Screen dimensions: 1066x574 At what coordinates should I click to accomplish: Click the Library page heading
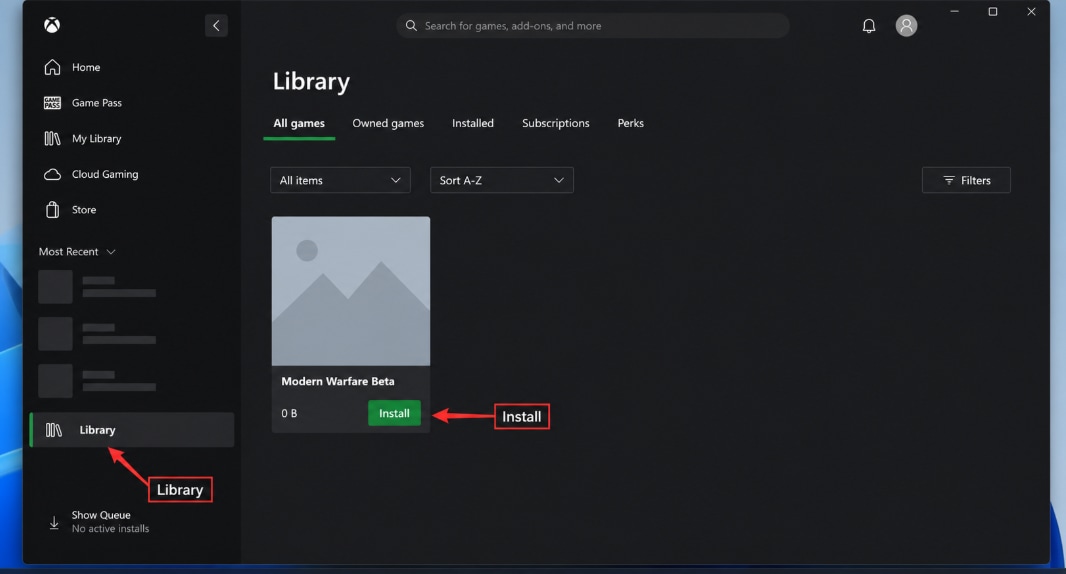(x=311, y=82)
